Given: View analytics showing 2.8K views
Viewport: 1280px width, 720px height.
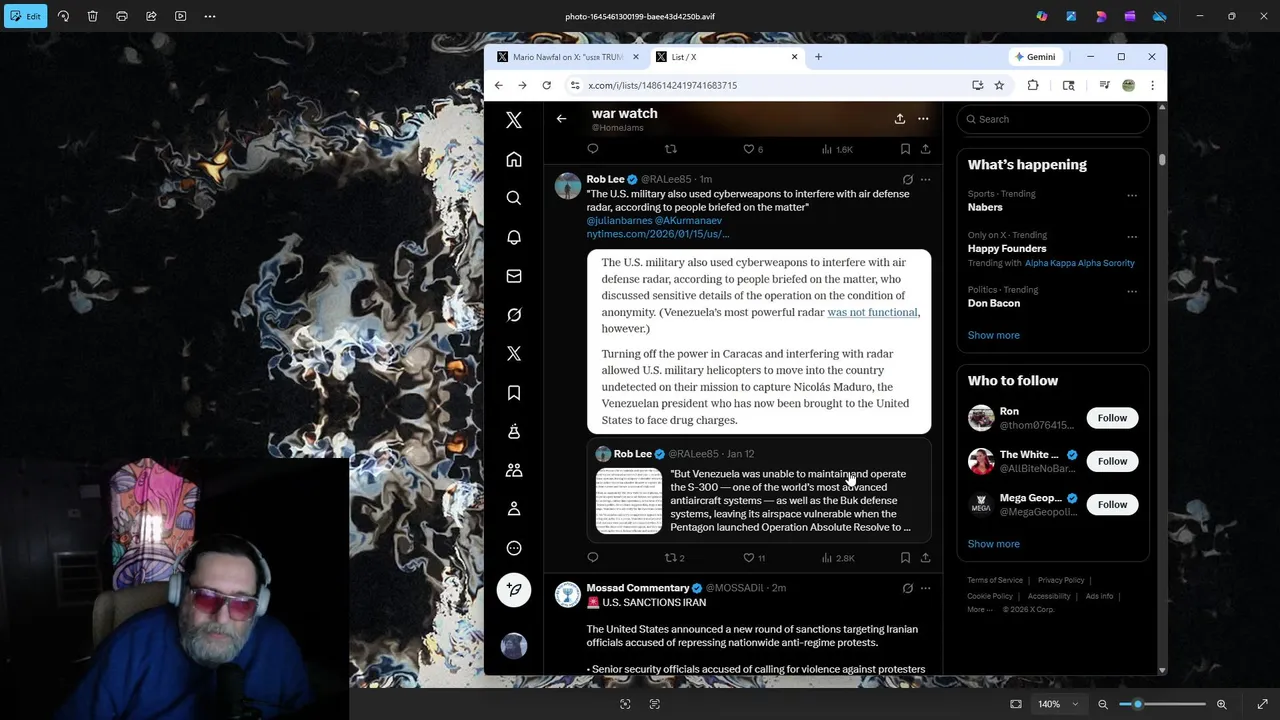Looking at the screenshot, I should pos(838,558).
